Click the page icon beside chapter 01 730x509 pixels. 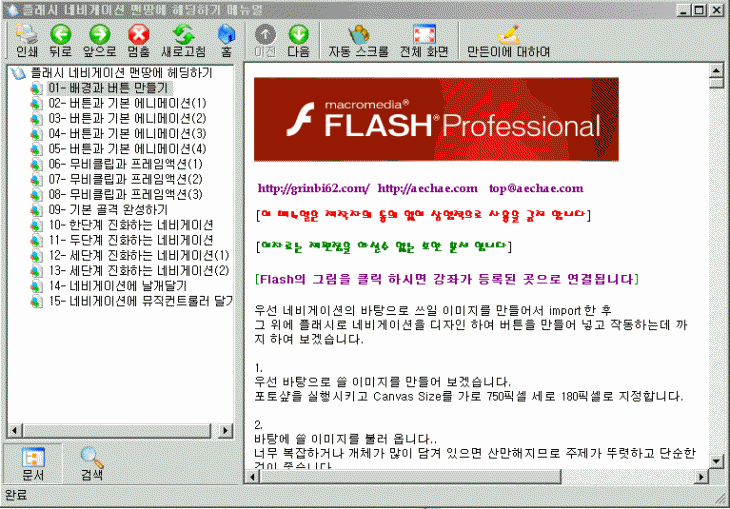36,88
